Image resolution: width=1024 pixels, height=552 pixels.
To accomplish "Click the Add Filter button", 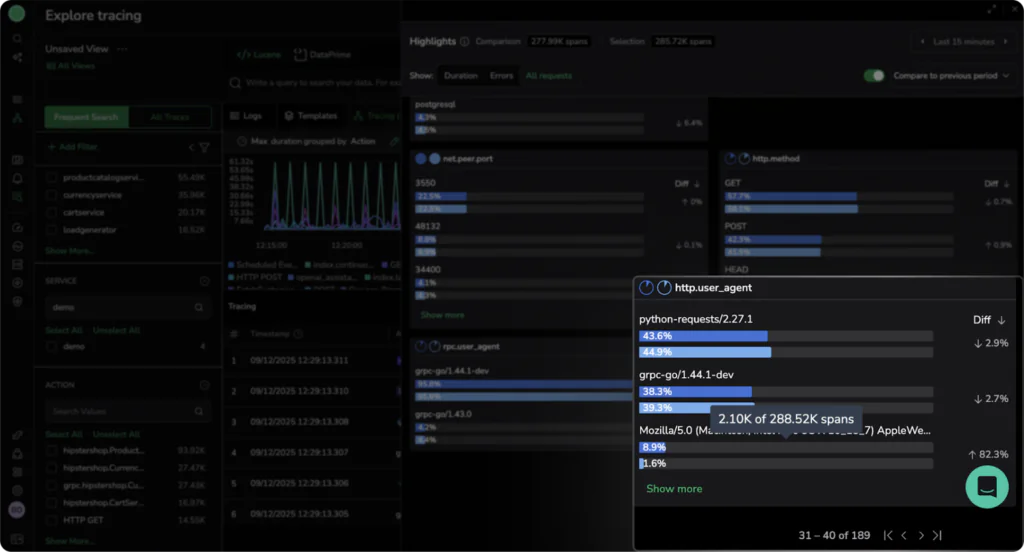I will coord(73,147).
